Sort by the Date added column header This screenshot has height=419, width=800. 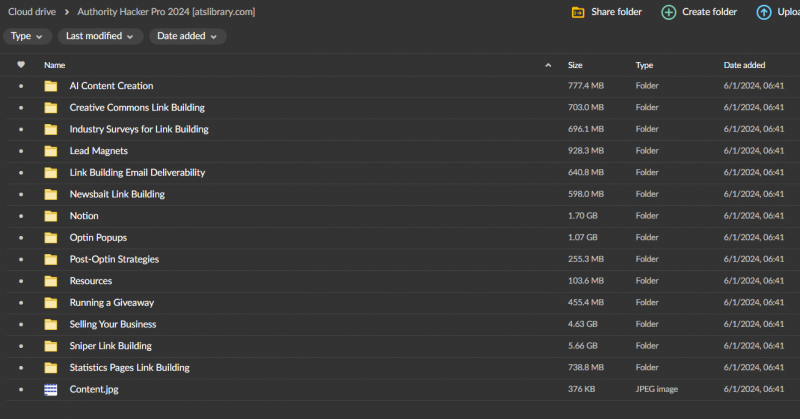(744, 65)
